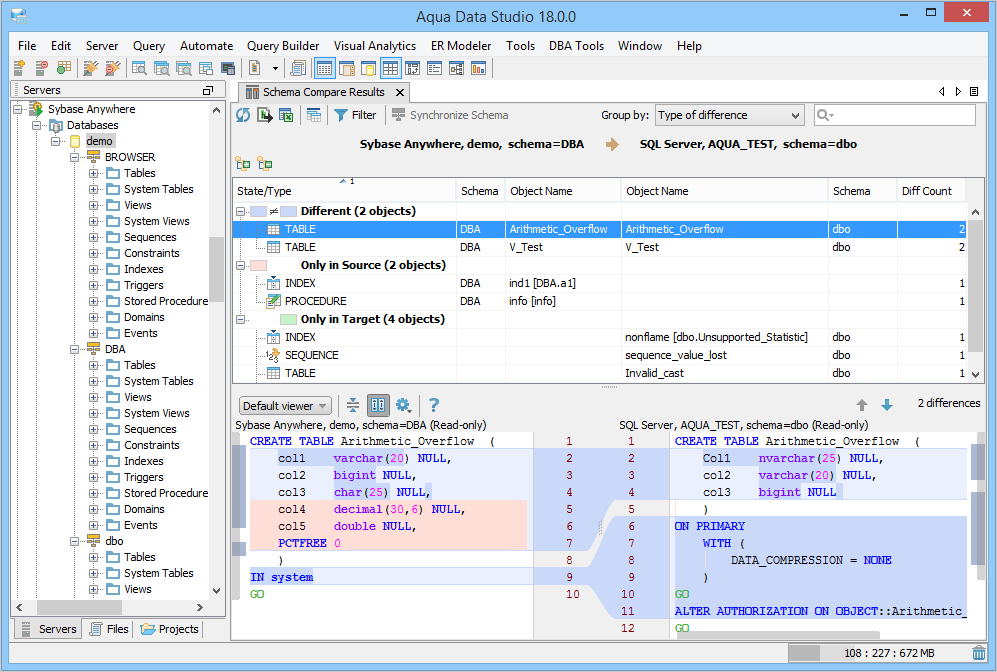Close the Schema Compare Results tab
This screenshot has width=997, height=672.
coord(400,93)
